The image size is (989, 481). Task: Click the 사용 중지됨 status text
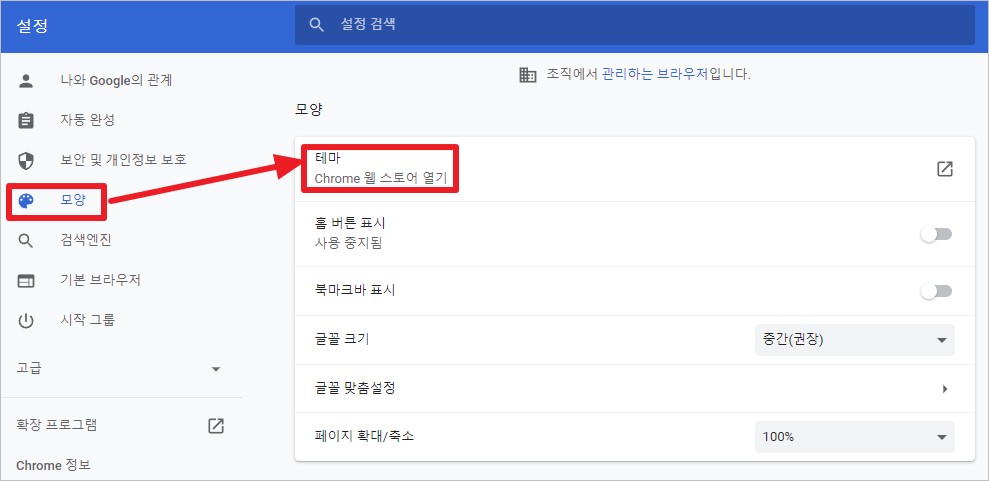tap(348, 242)
